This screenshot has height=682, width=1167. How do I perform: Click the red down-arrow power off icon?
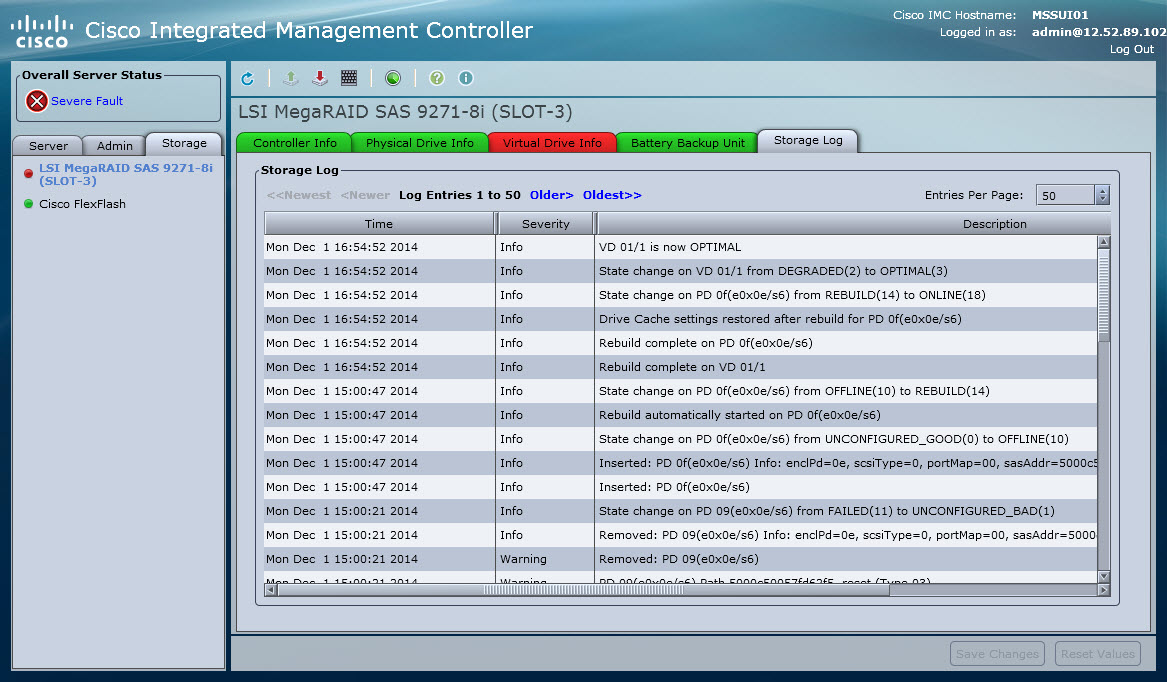(x=320, y=78)
